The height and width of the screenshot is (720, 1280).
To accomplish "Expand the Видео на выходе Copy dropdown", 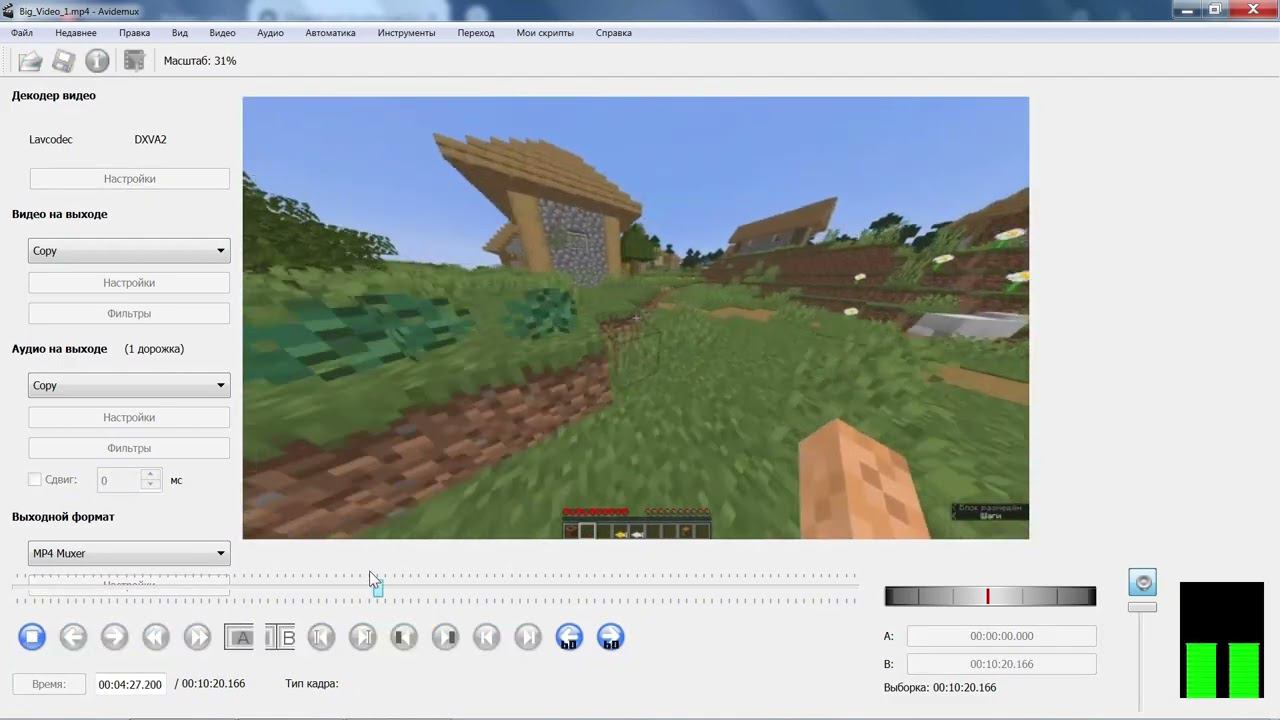I will pos(129,251).
